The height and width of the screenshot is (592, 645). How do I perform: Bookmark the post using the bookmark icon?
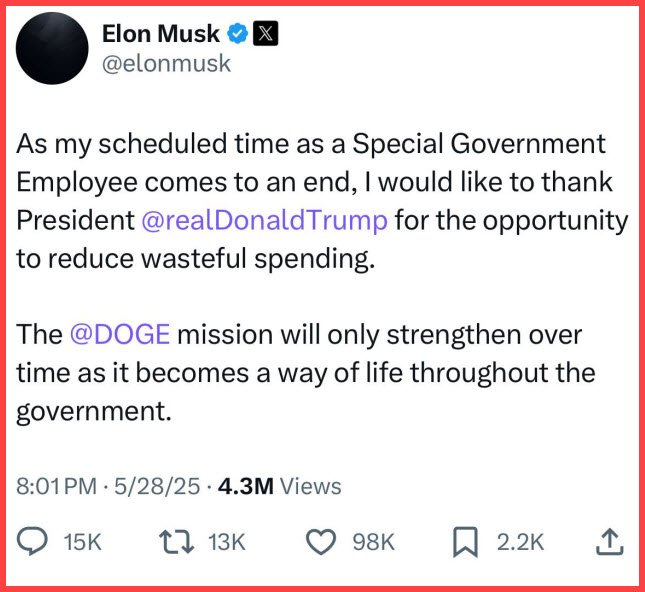click(466, 541)
